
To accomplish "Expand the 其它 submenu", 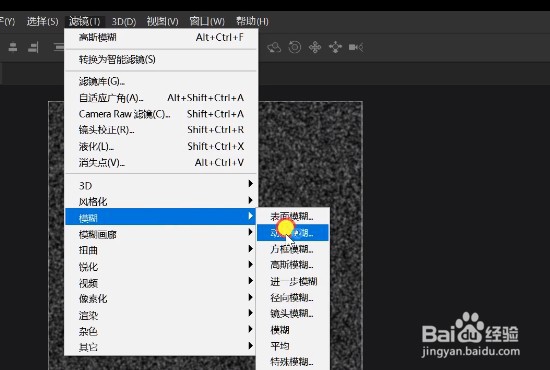I will (161, 347).
